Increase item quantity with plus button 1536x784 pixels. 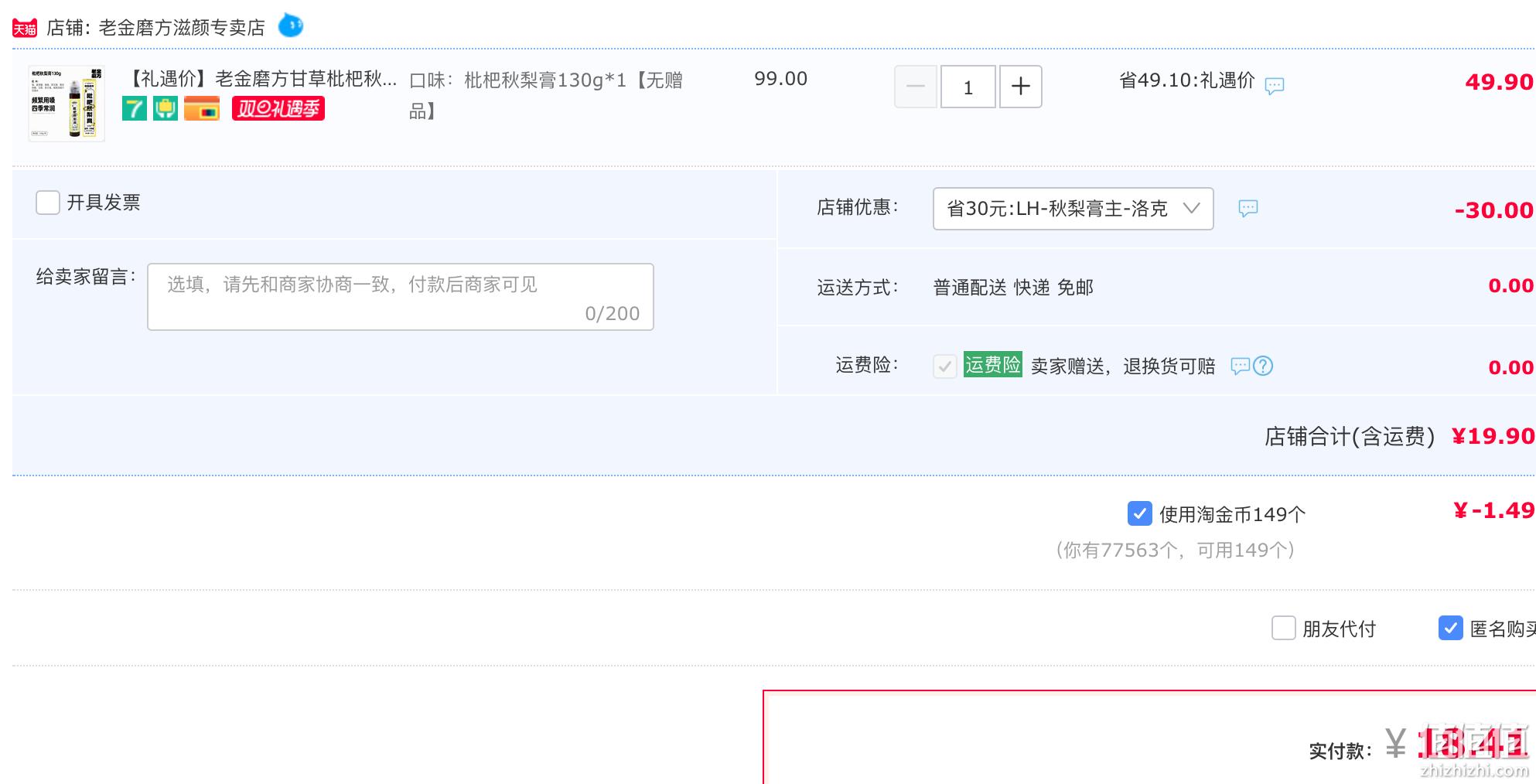1021,87
